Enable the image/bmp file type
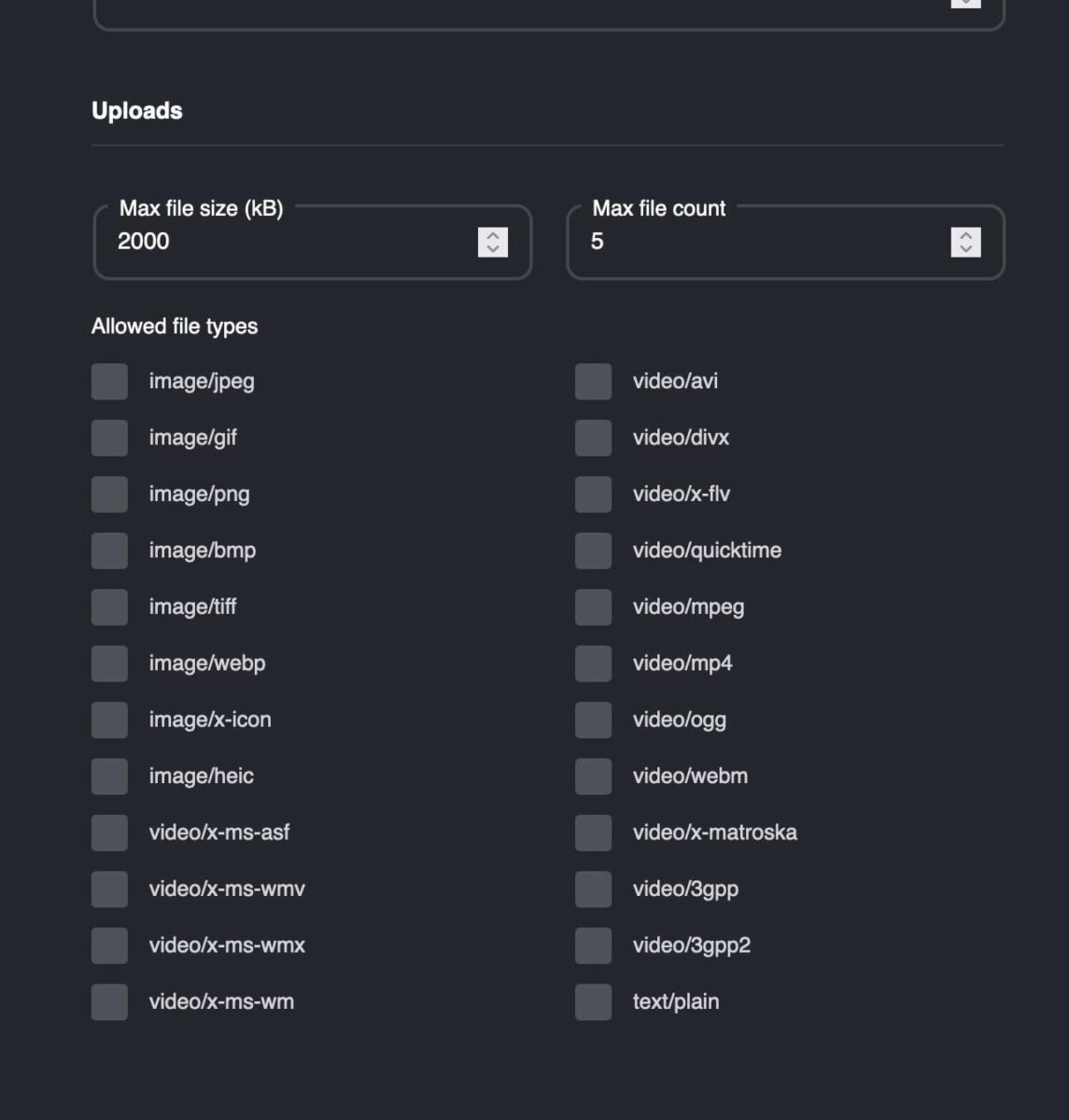1069x1120 pixels. [108, 551]
